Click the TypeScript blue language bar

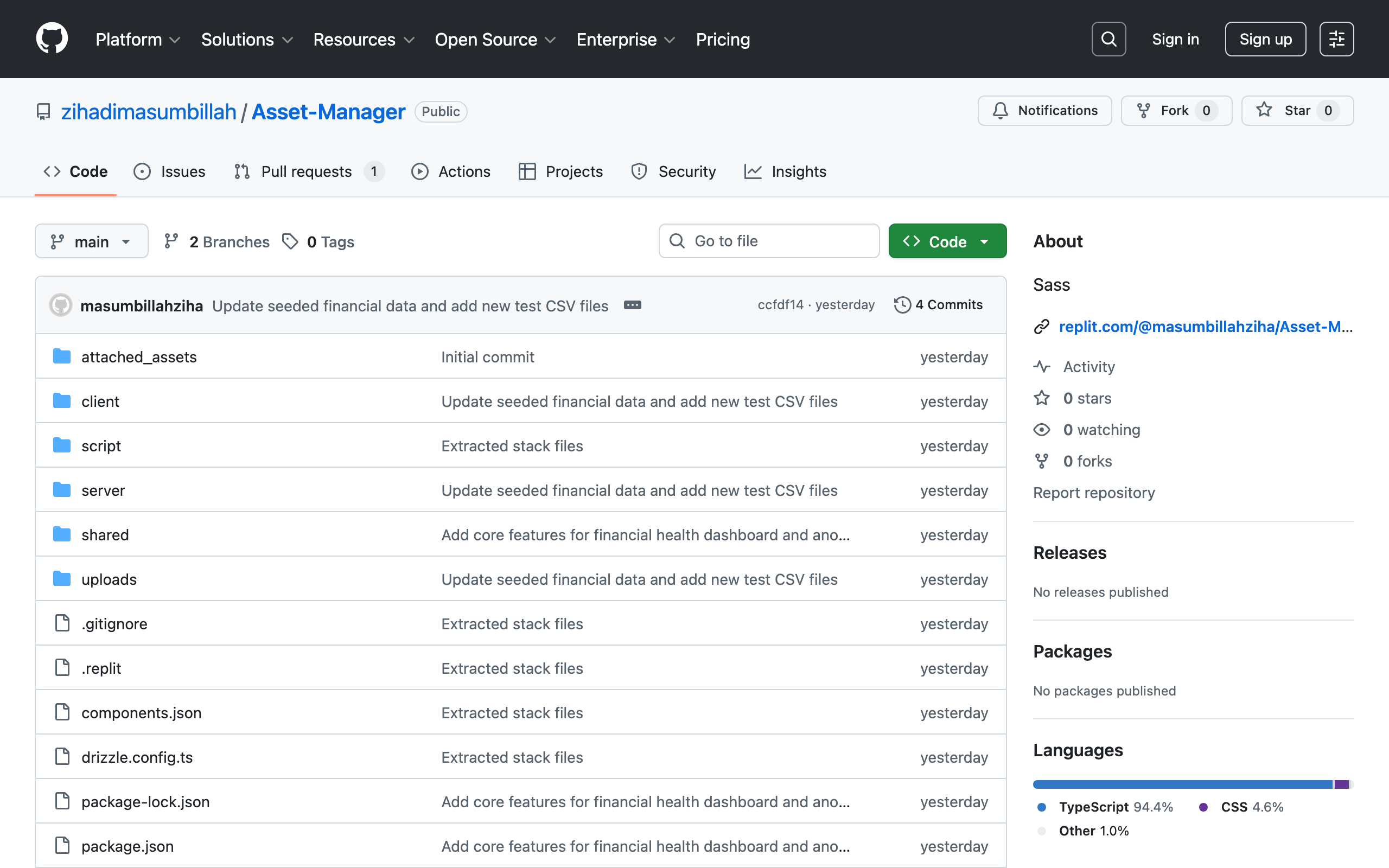[x=1182, y=784]
